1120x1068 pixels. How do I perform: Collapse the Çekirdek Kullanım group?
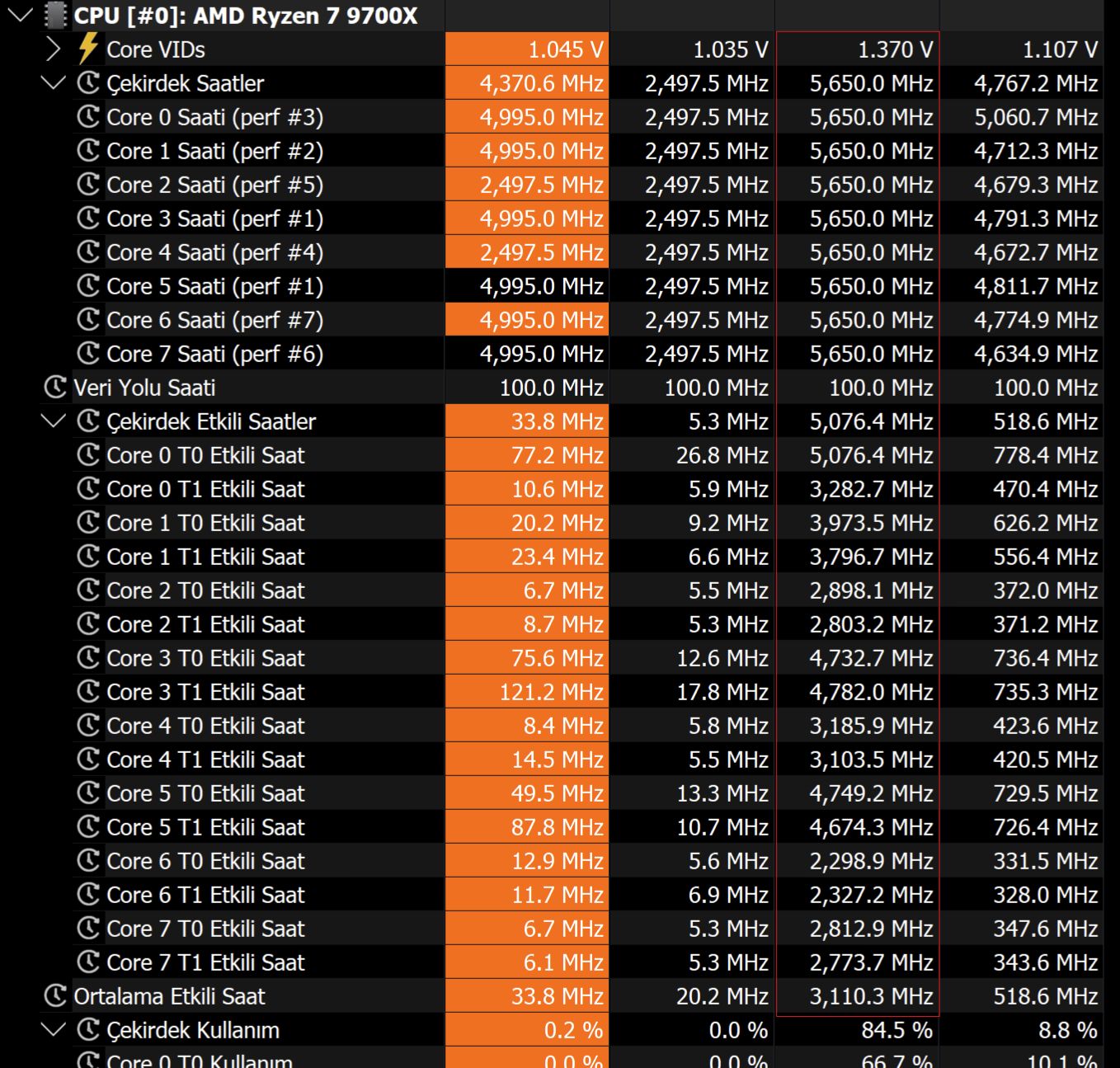tap(54, 1029)
